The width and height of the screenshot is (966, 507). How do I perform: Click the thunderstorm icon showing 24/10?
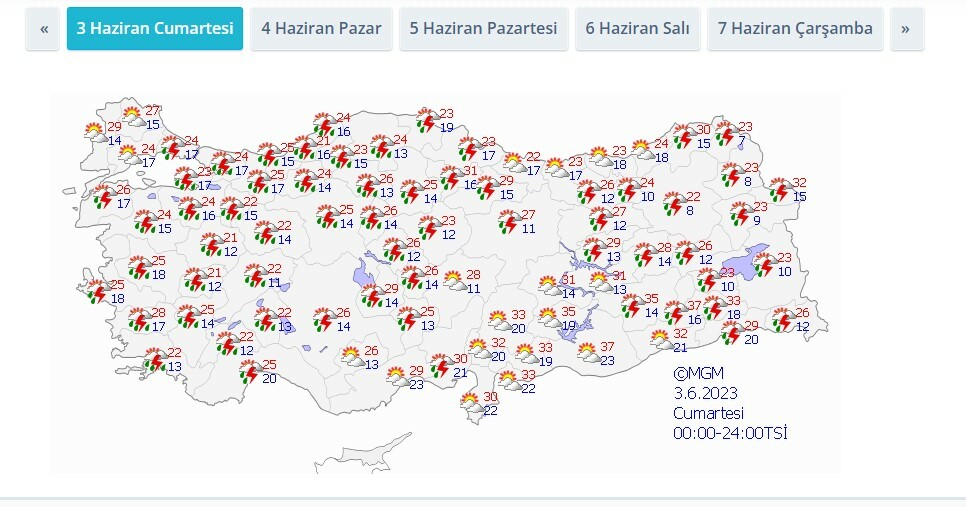coord(628,189)
